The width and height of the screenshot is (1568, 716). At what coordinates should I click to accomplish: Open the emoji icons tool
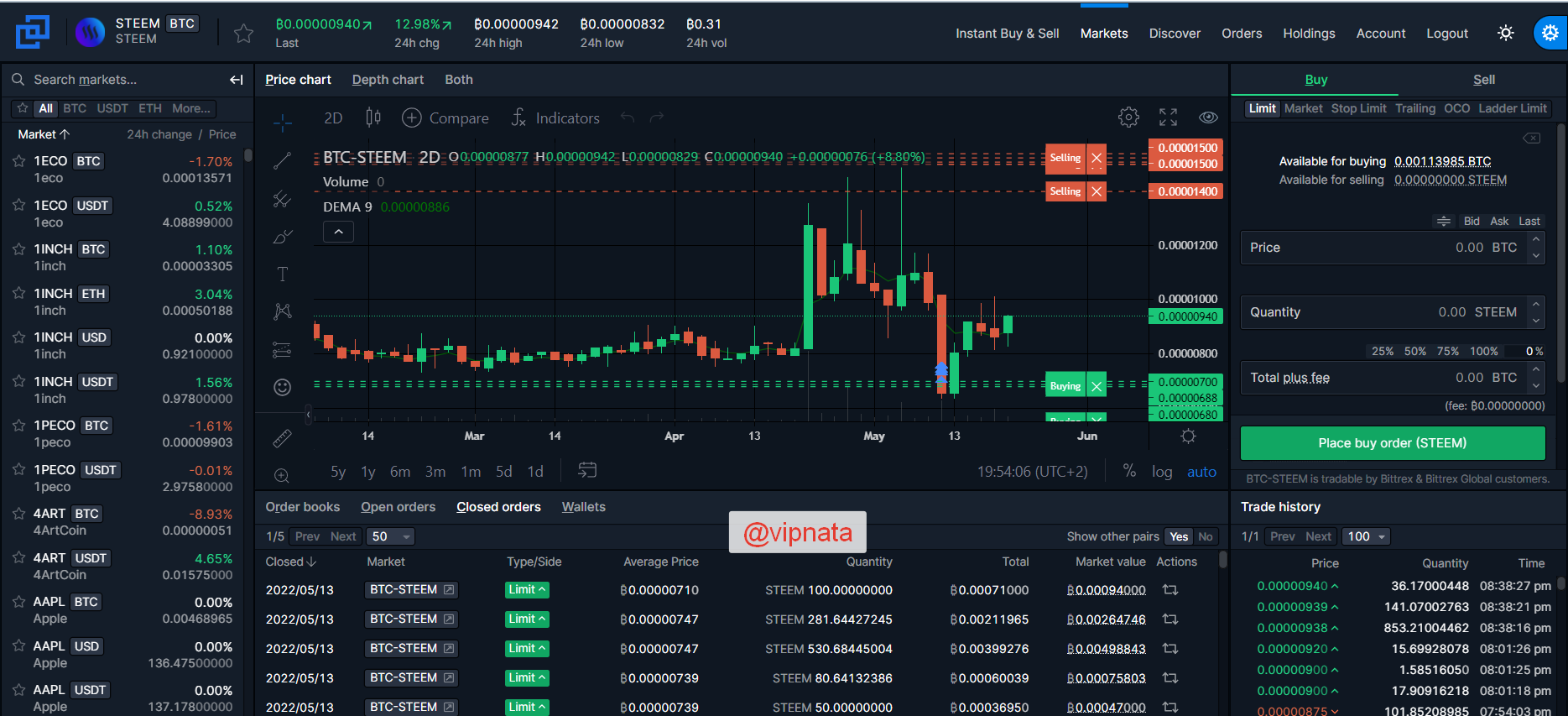283,387
